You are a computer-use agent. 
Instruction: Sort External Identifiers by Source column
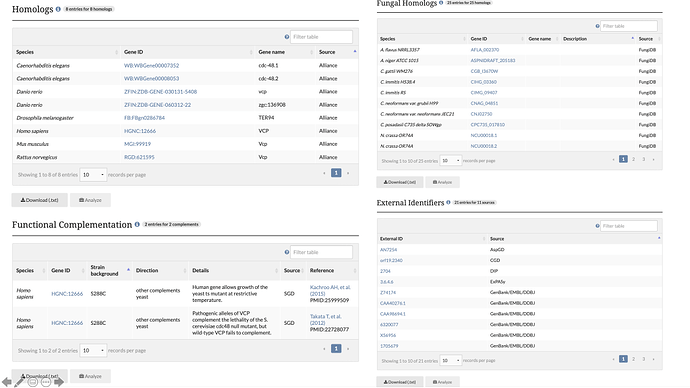tap(574, 238)
